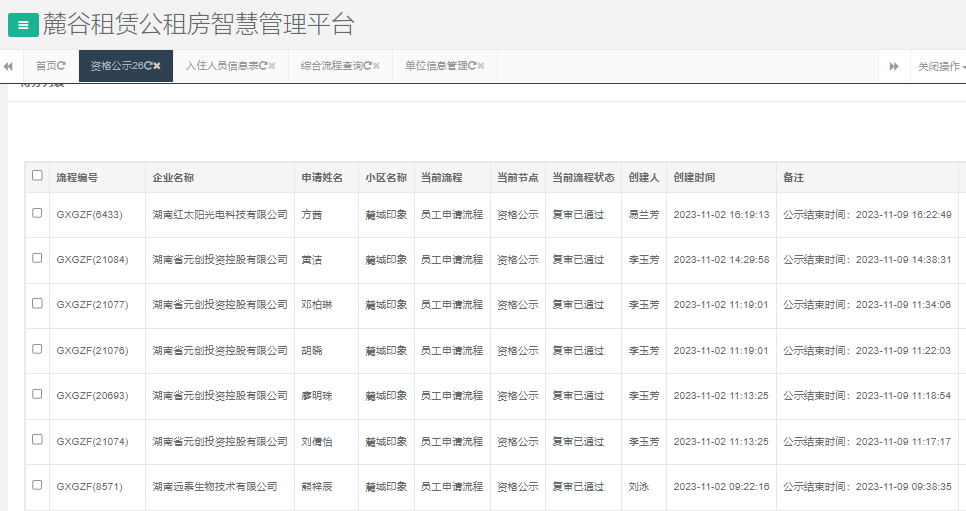Select process number GXGZF(21076)

[x=92, y=350]
